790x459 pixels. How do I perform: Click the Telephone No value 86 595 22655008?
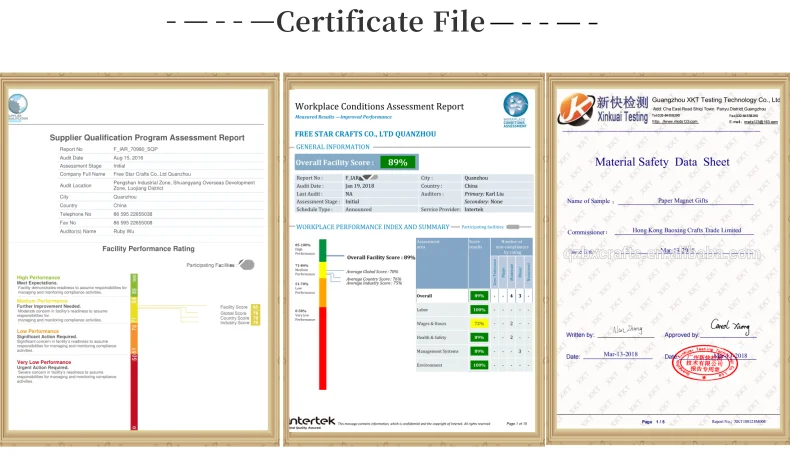[133, 214]
